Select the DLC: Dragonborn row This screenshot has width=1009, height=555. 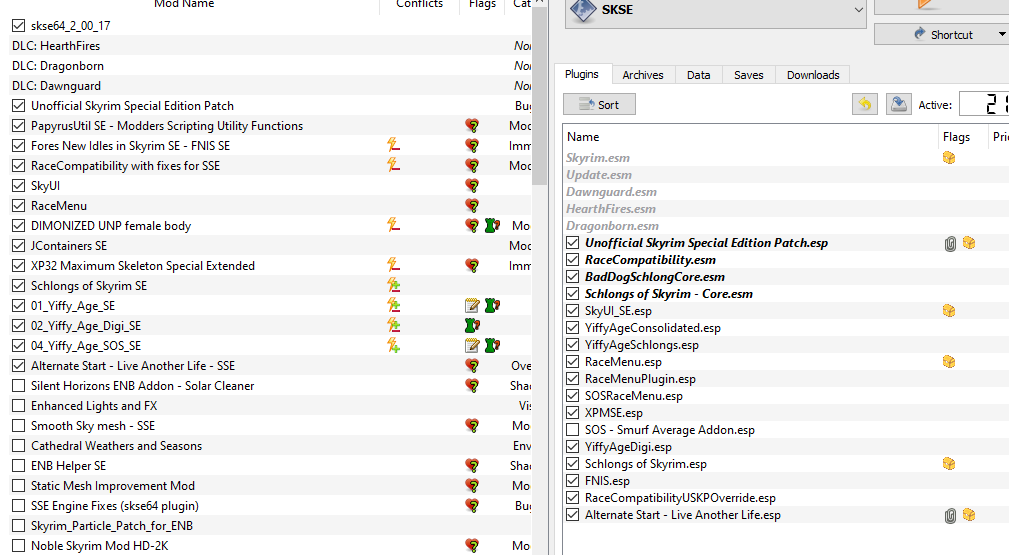[x=270, y=66]
